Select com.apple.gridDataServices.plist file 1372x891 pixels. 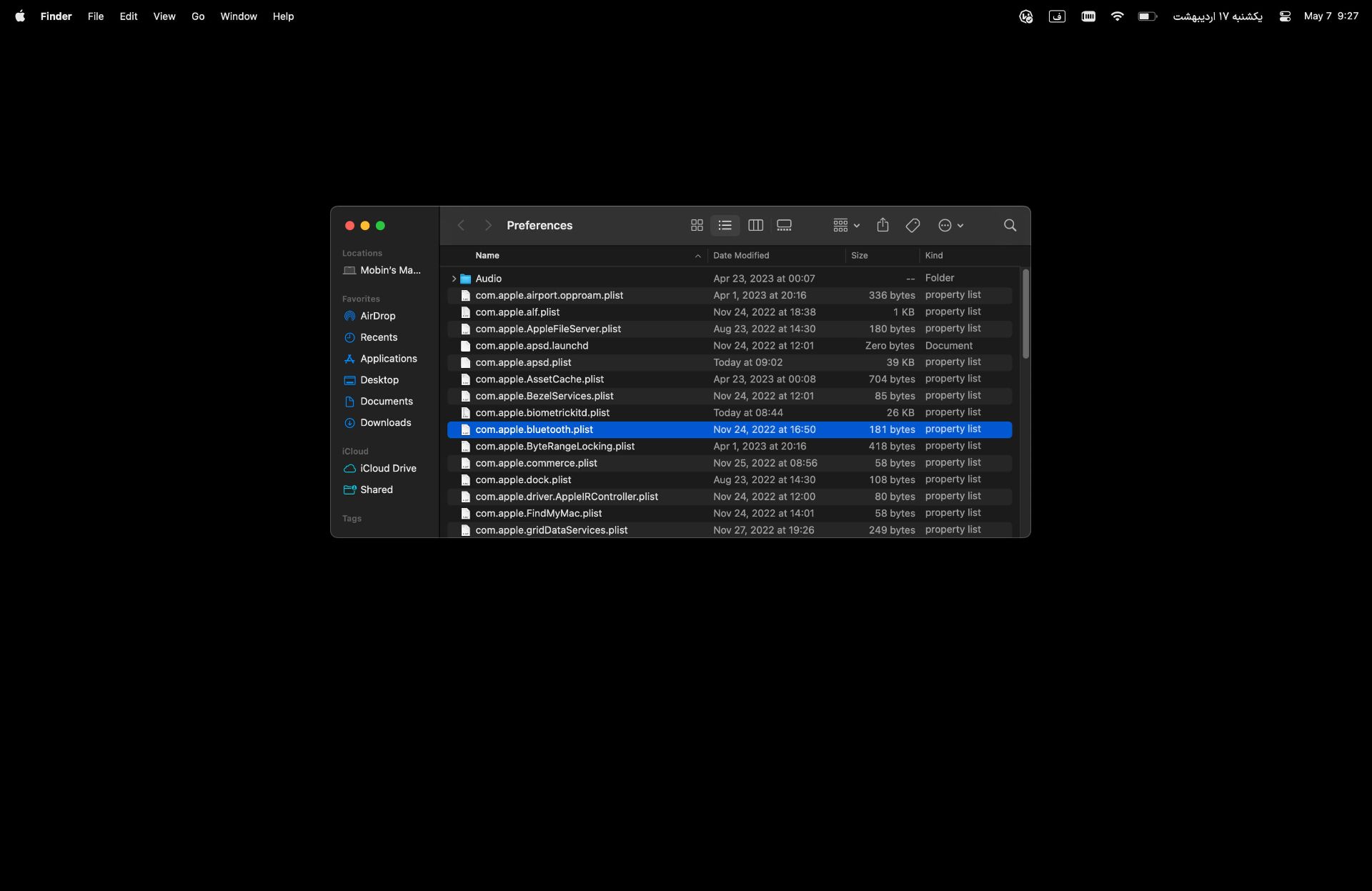(x=730, y=530)
